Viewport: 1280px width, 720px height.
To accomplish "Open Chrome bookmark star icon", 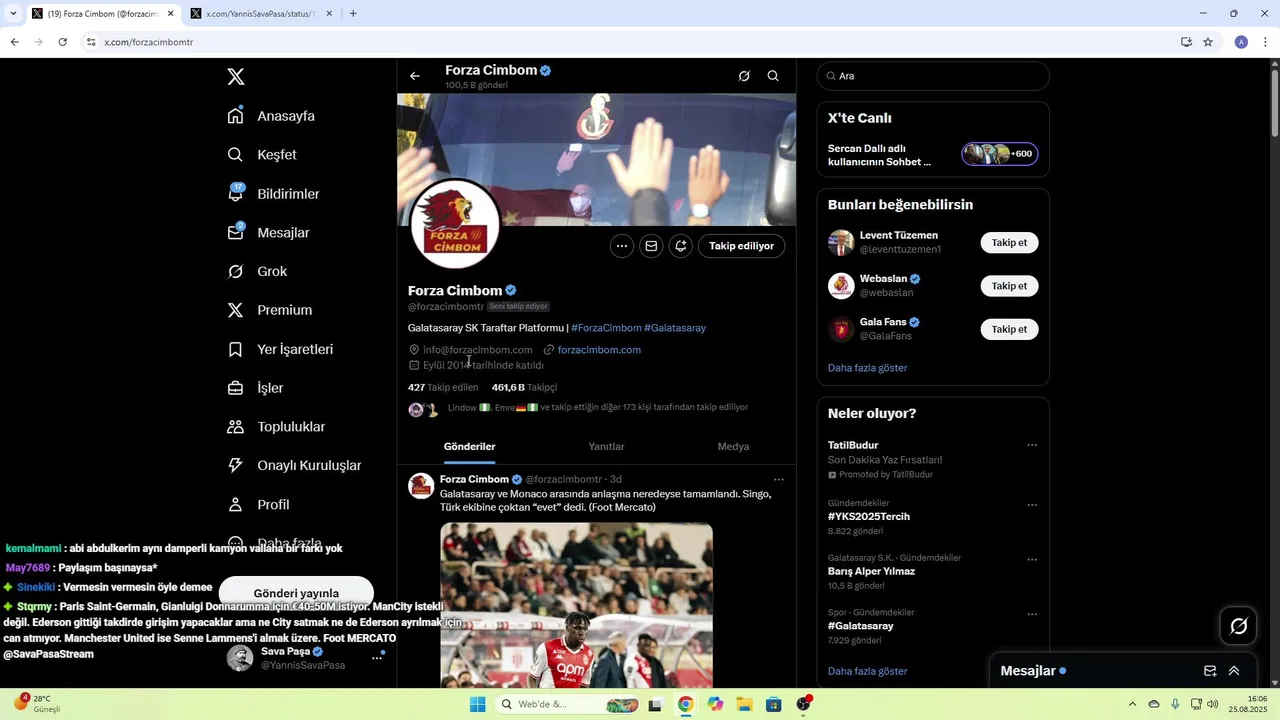I will pyautogui.click(x=1208, y=42).
